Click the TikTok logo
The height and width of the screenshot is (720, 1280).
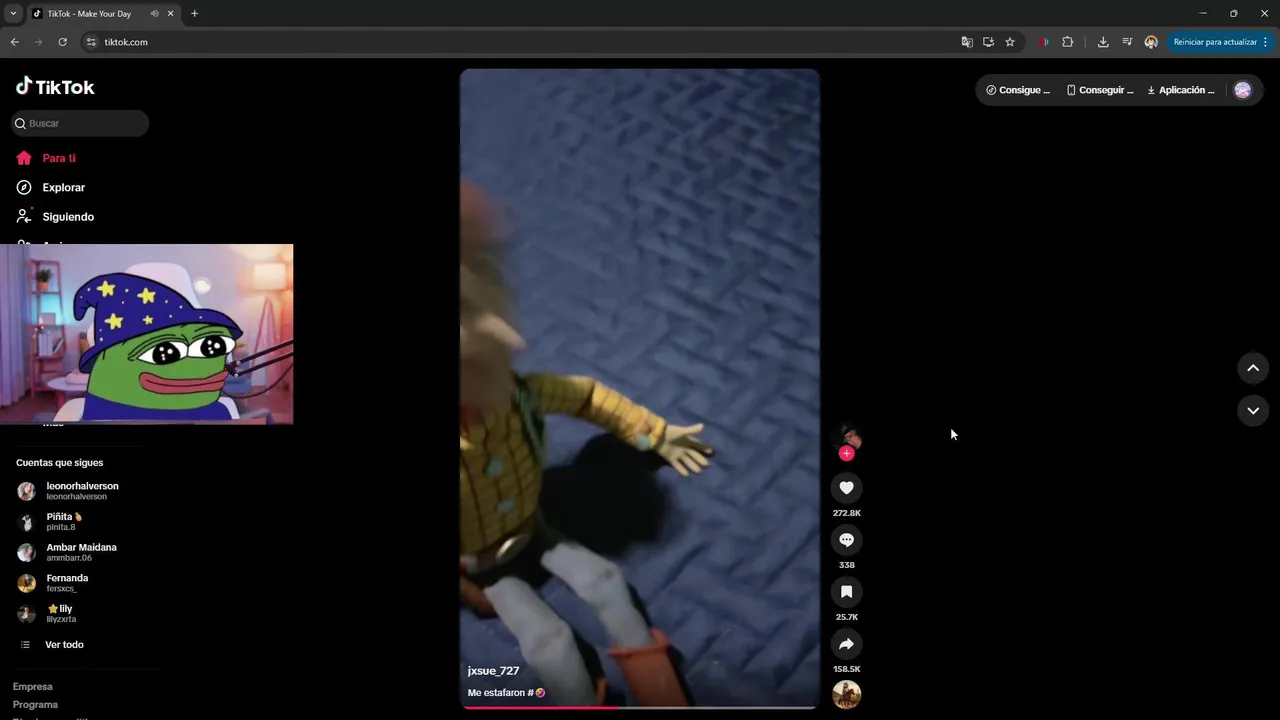click(55, 87)
